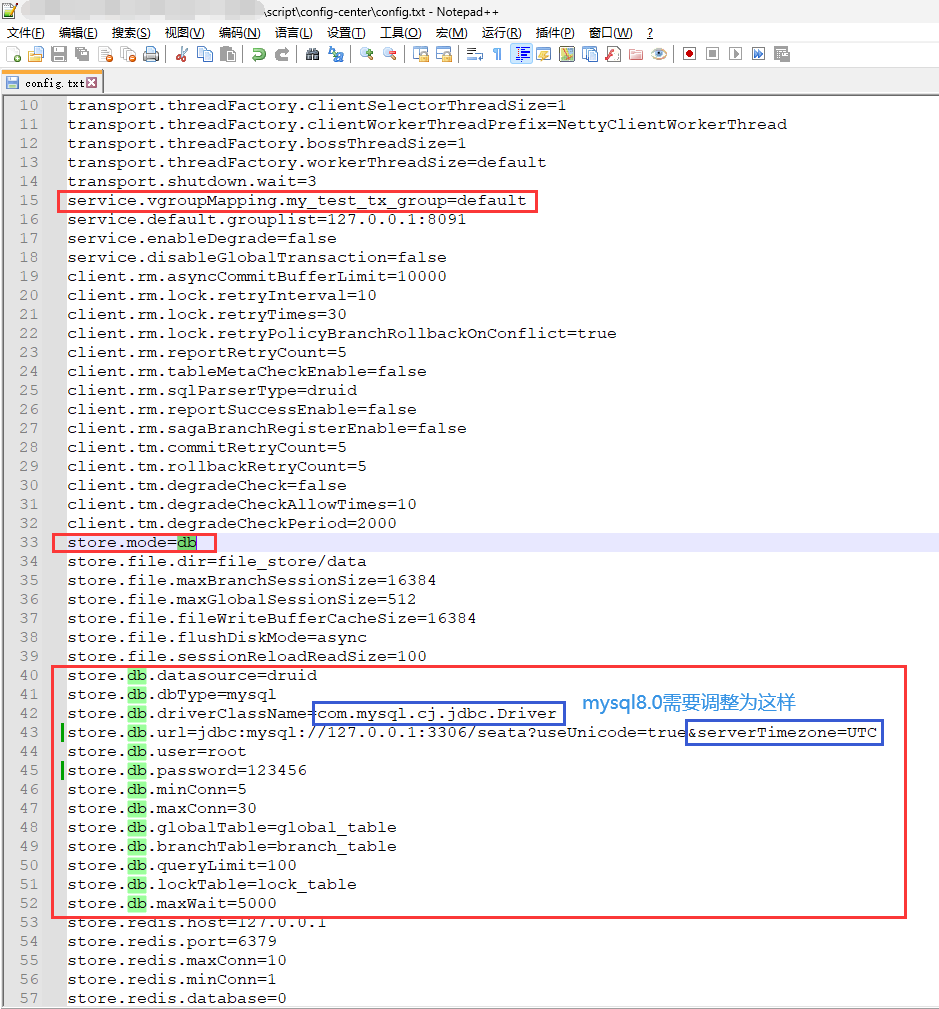Click the Find and Replace icon
939x1009 pixels.
(x=336, y=54)
